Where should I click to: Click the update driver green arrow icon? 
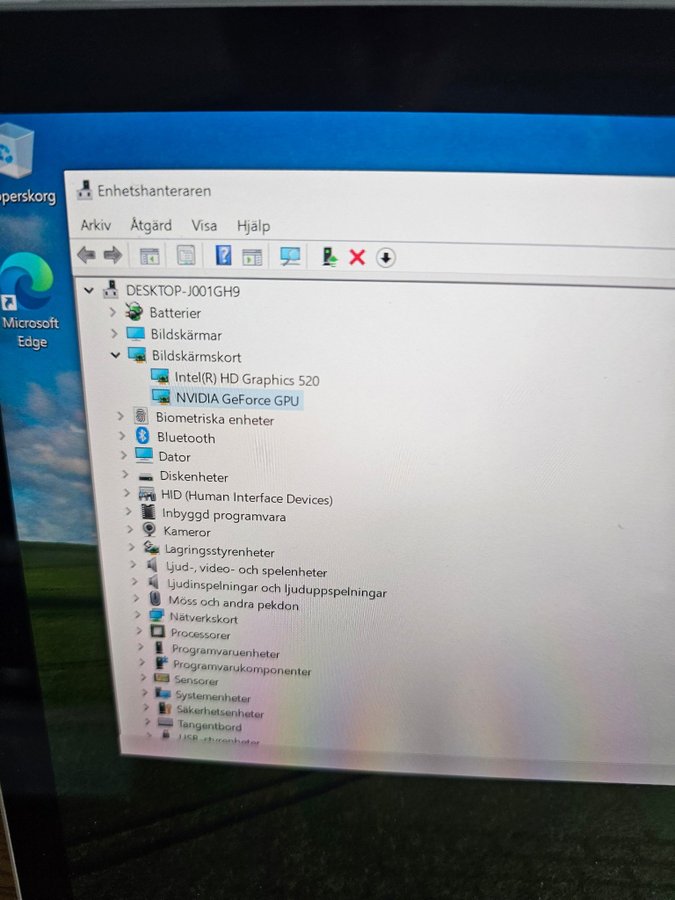pyautogui.click(x=330, y=257)
